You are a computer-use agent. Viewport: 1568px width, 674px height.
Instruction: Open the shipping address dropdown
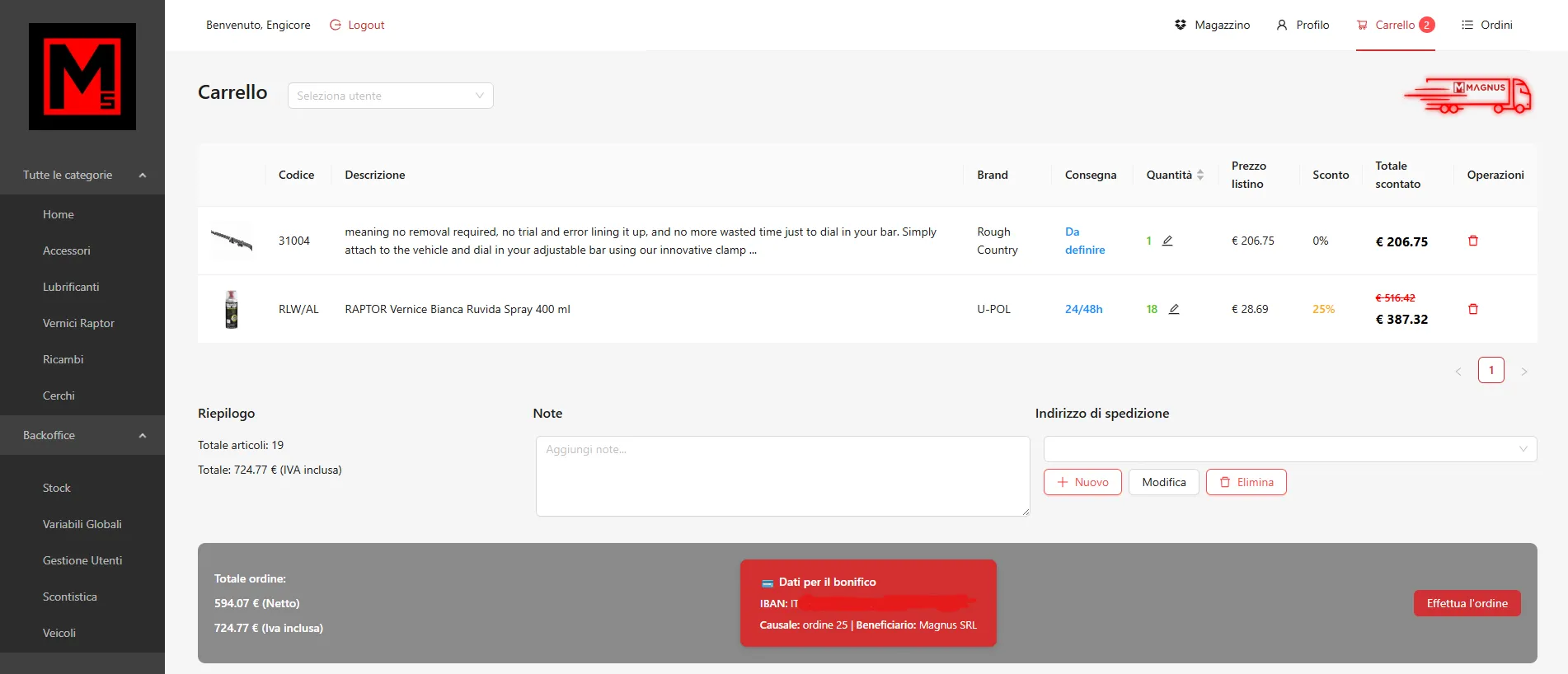pyautogui.click(x=1289, y=449)
